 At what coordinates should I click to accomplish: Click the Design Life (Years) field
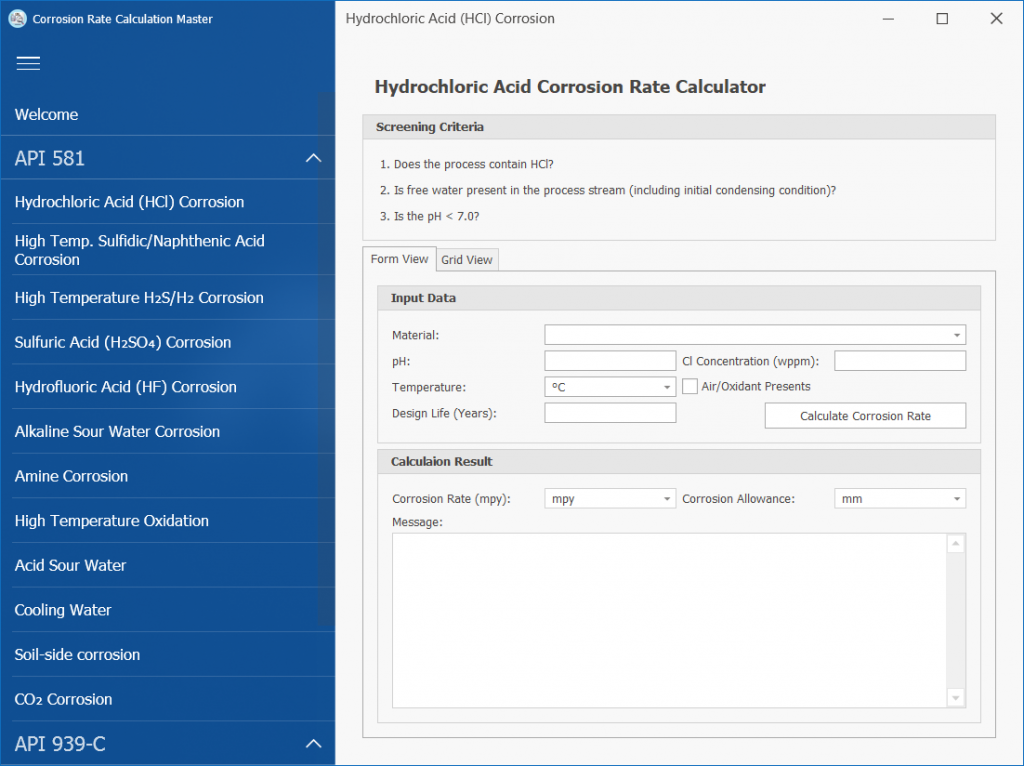coord(610,413)
